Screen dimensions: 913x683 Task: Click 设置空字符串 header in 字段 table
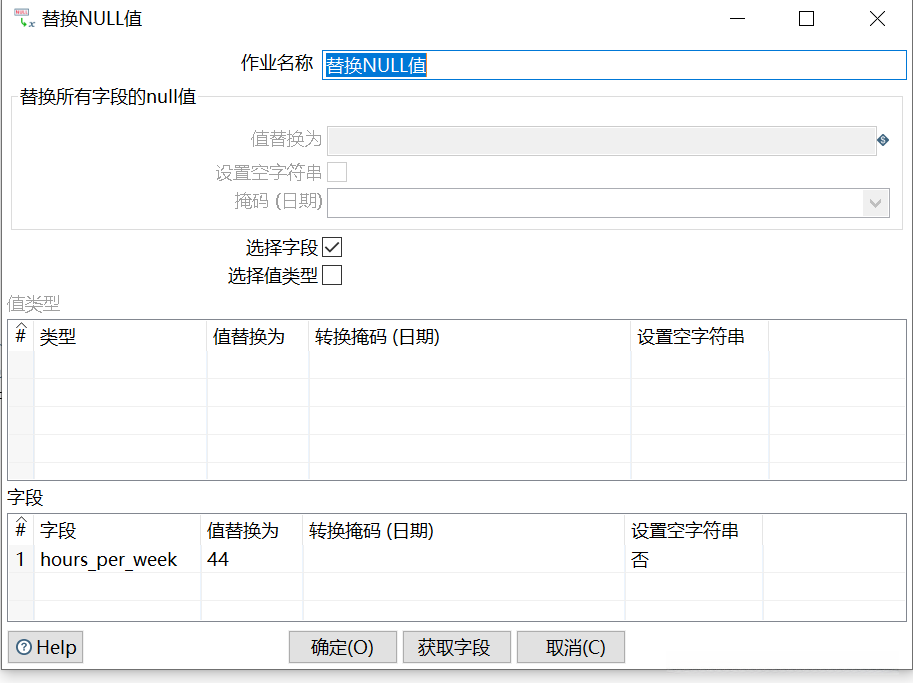[x=693, y=530]
